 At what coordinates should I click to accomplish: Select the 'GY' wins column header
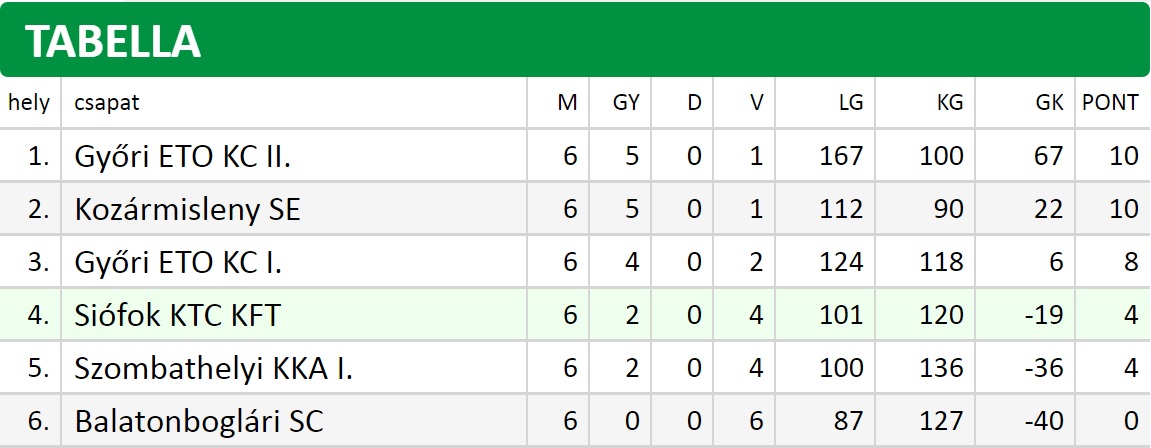click(626, 103)
